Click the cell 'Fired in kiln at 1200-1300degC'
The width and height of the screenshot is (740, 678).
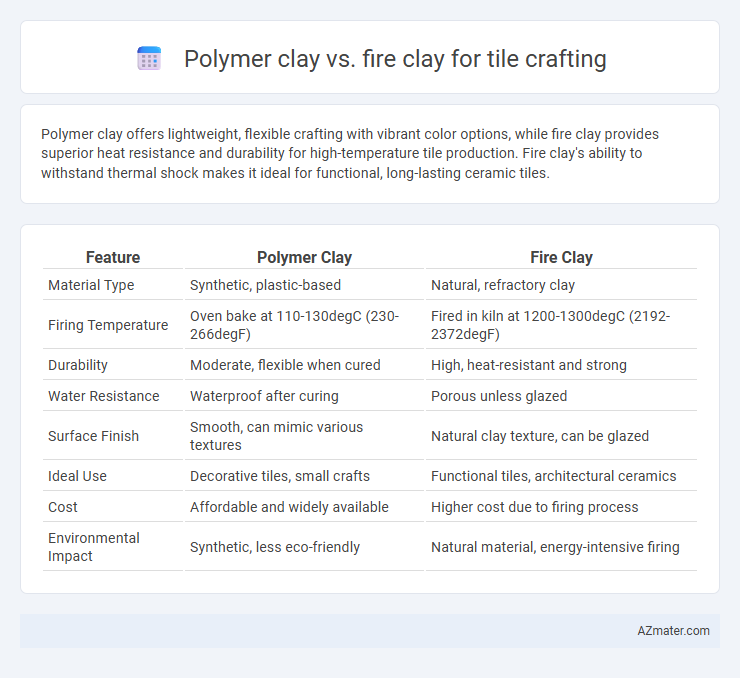pos(550,325)
